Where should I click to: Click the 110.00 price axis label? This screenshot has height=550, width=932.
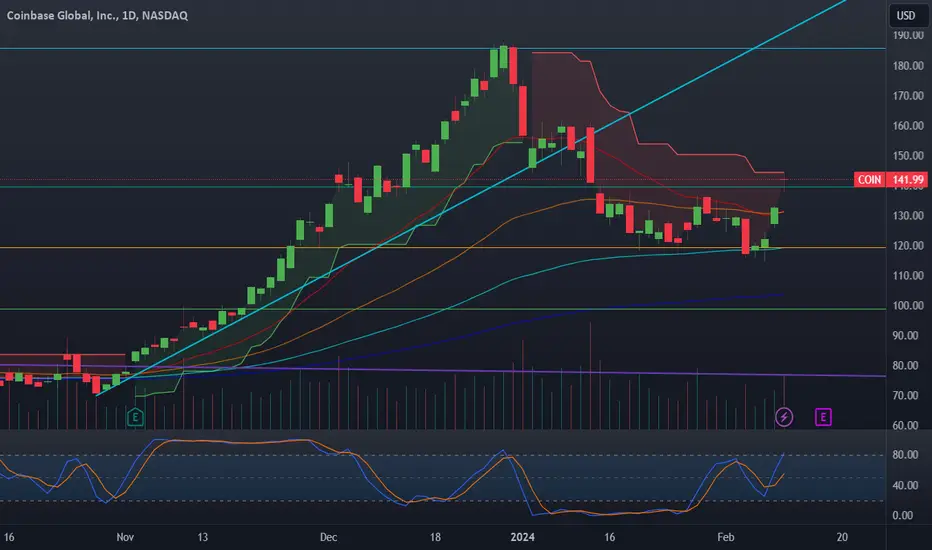click(908, 276)
